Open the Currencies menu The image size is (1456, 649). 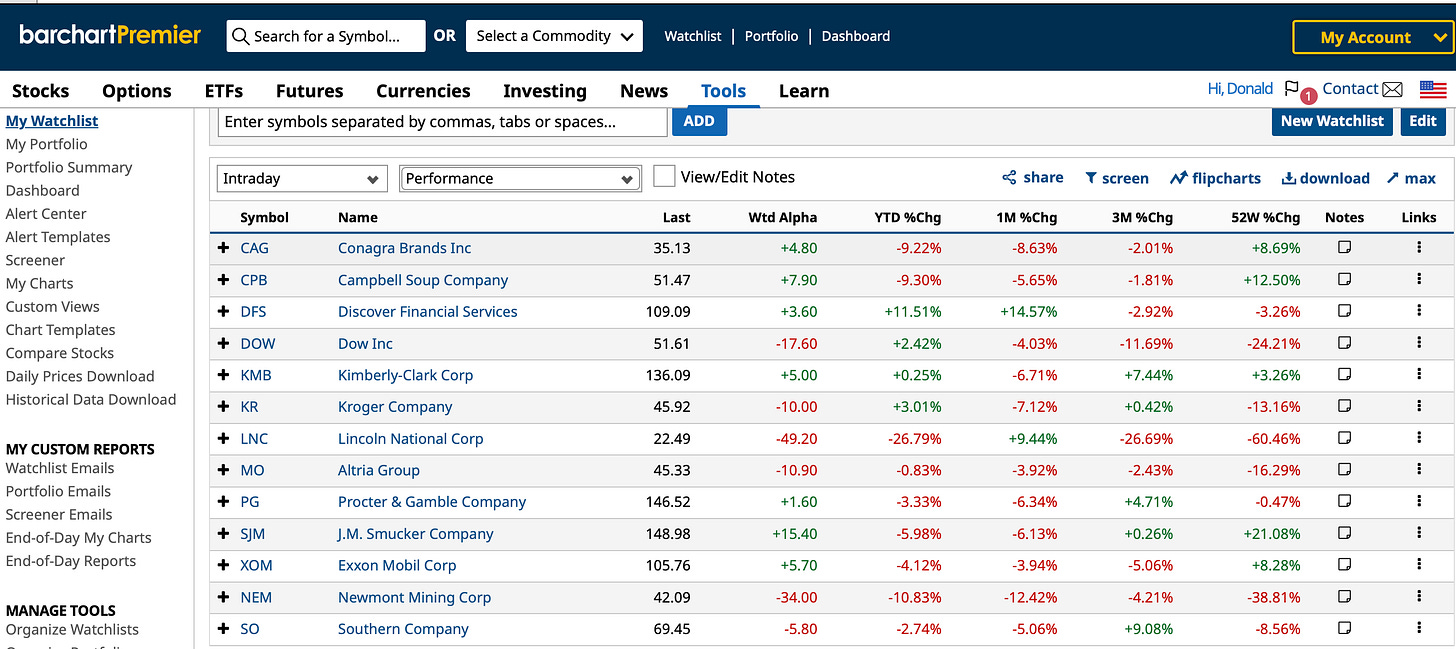click(423, 90)
